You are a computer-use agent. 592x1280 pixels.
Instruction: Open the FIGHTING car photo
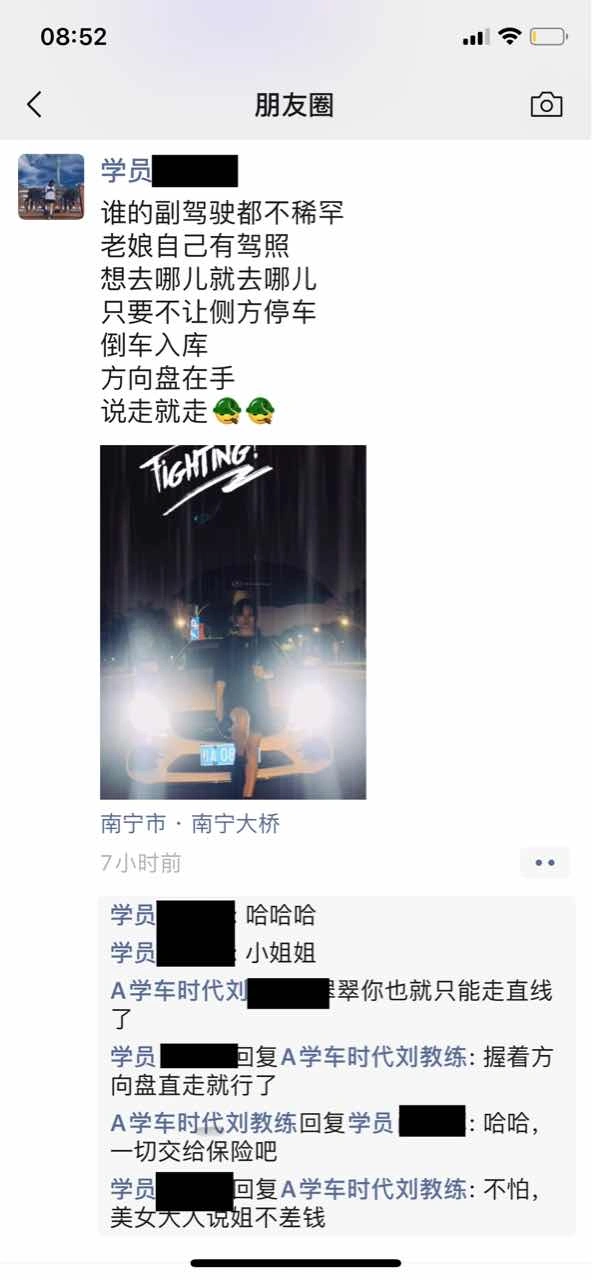233,622
